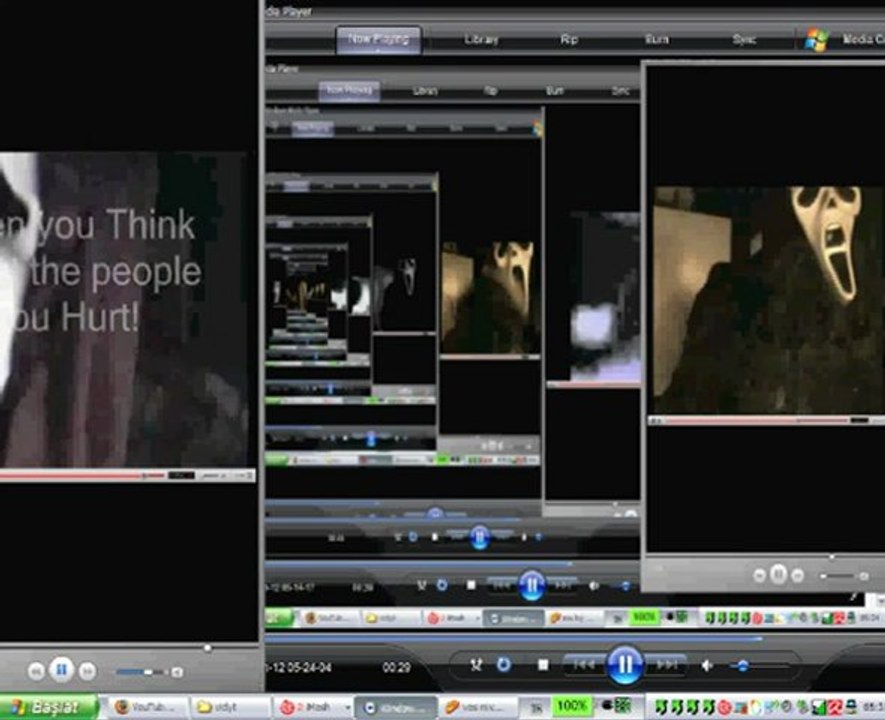Go to next in right mini player
885x720 pixels.
tap(797, 576)
